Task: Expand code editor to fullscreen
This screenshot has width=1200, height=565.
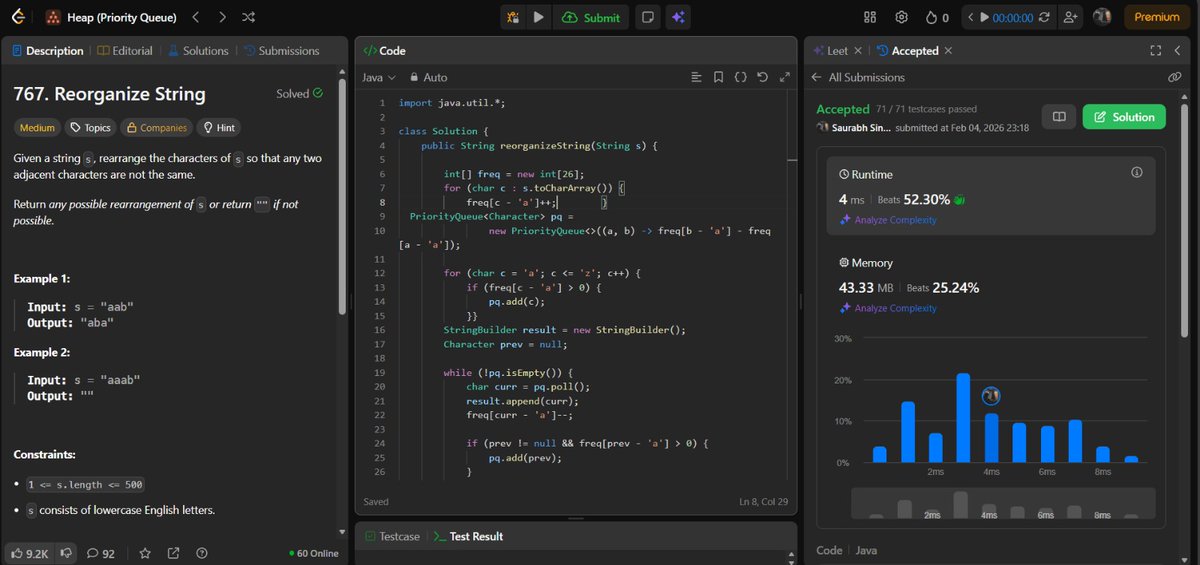Action: 785,77
